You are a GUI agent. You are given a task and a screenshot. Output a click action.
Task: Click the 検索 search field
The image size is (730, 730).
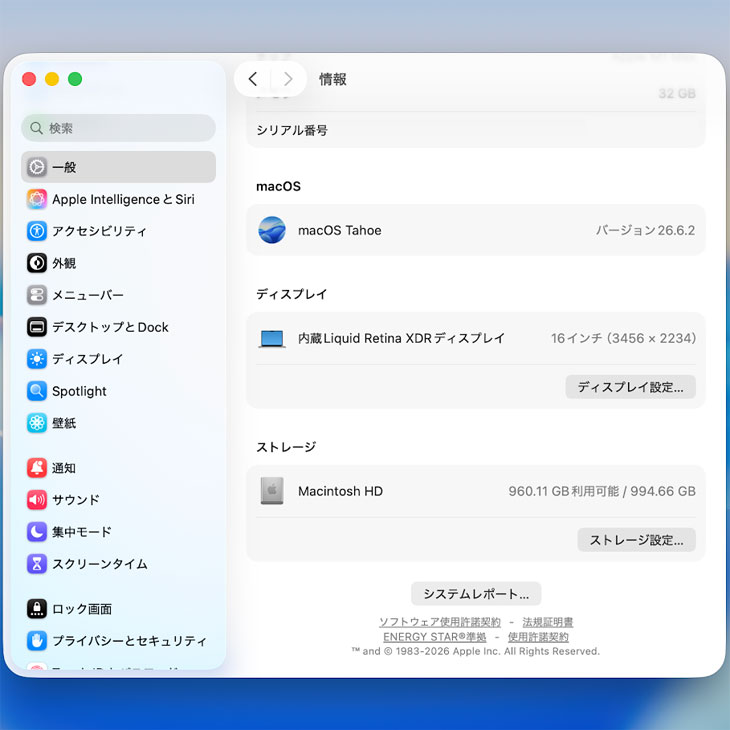coord(118,128)
